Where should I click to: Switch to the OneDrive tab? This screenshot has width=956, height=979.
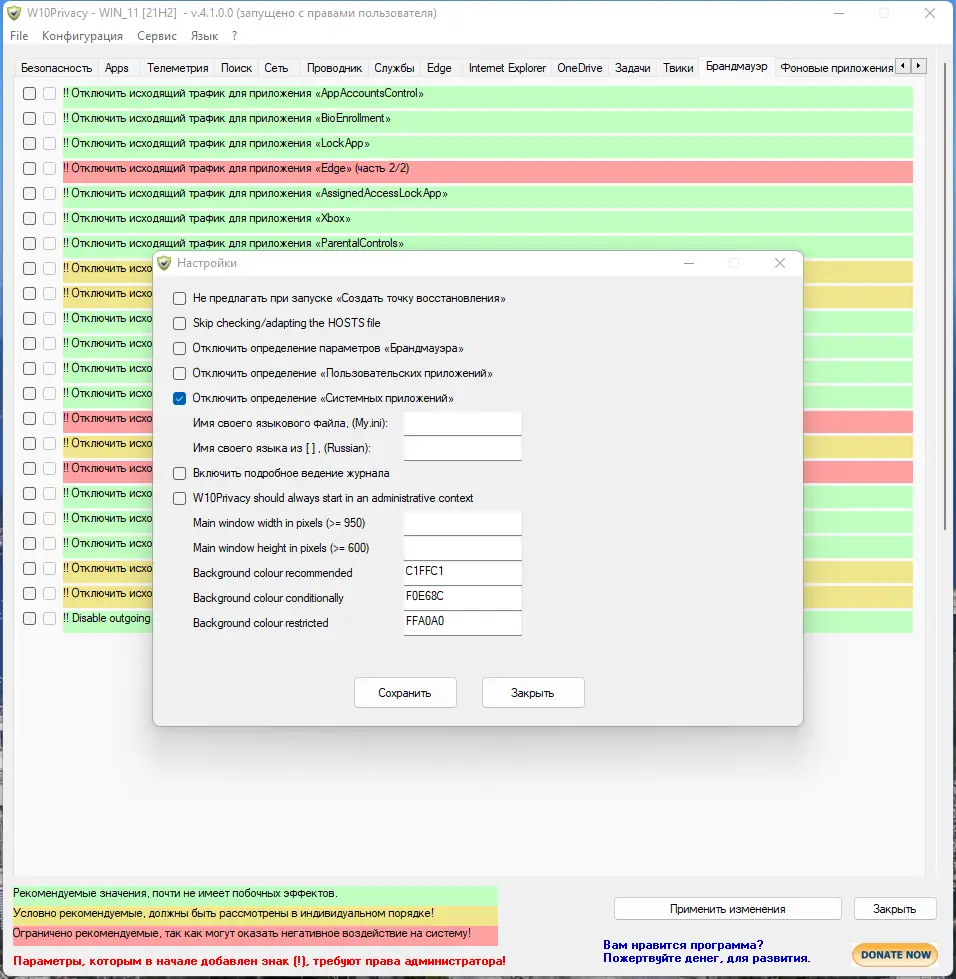[579, 68]
